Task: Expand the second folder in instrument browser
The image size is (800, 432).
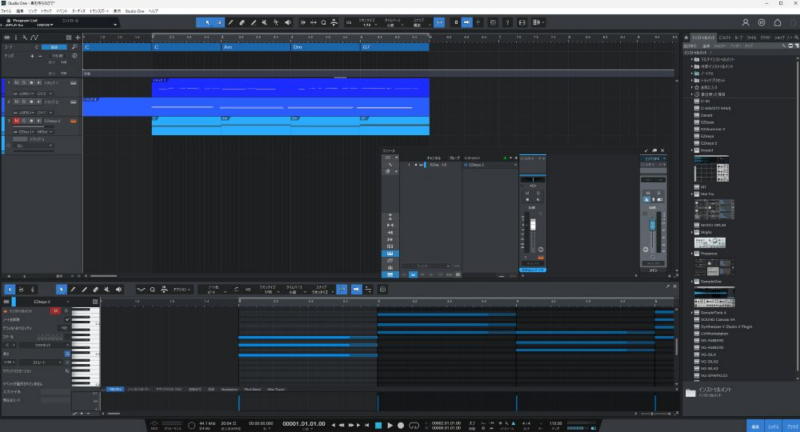Action: pos(691,67)
